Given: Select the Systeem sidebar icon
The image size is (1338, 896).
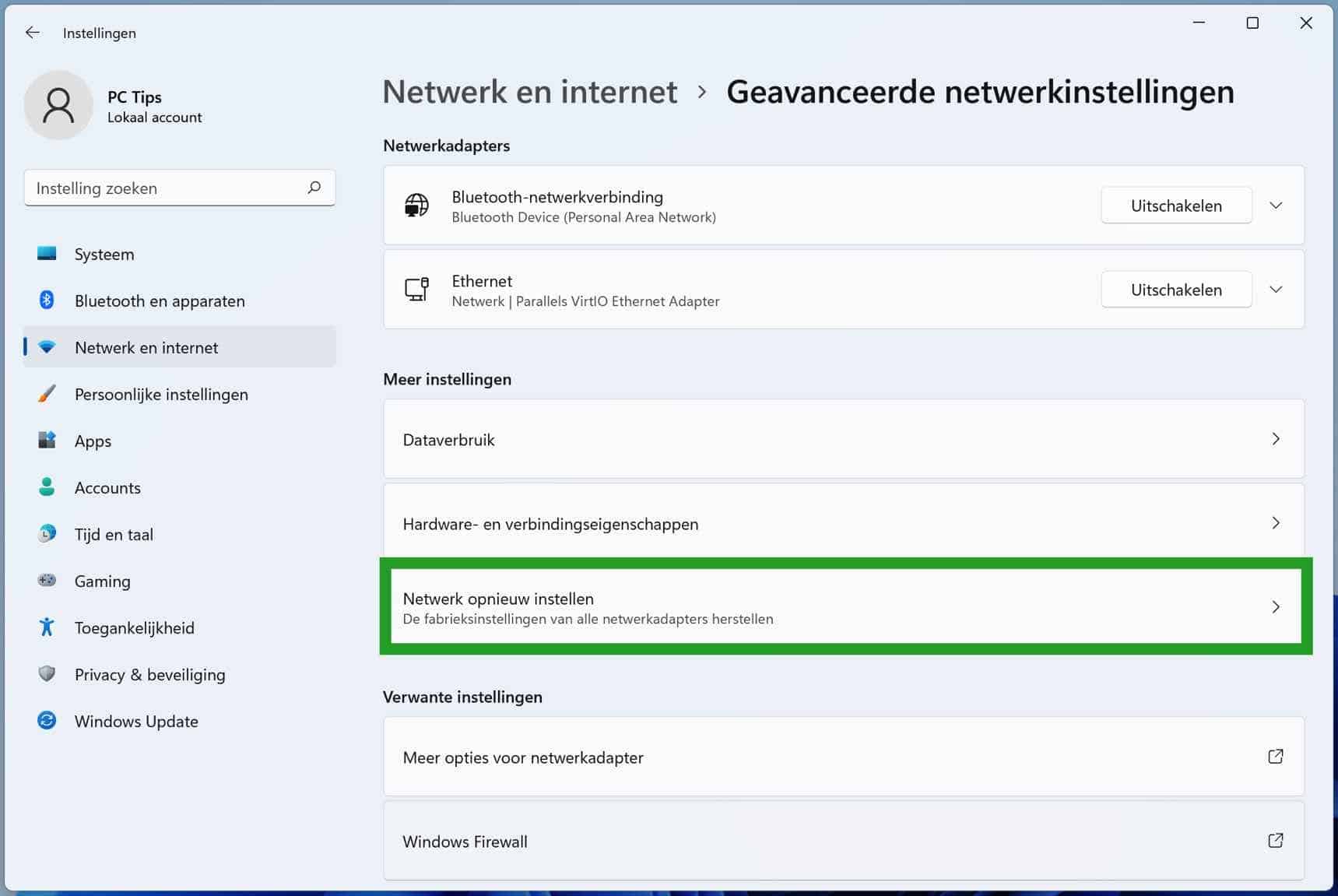Looking at the screenshot, I should pyautogui.click(x=46, y=254).
